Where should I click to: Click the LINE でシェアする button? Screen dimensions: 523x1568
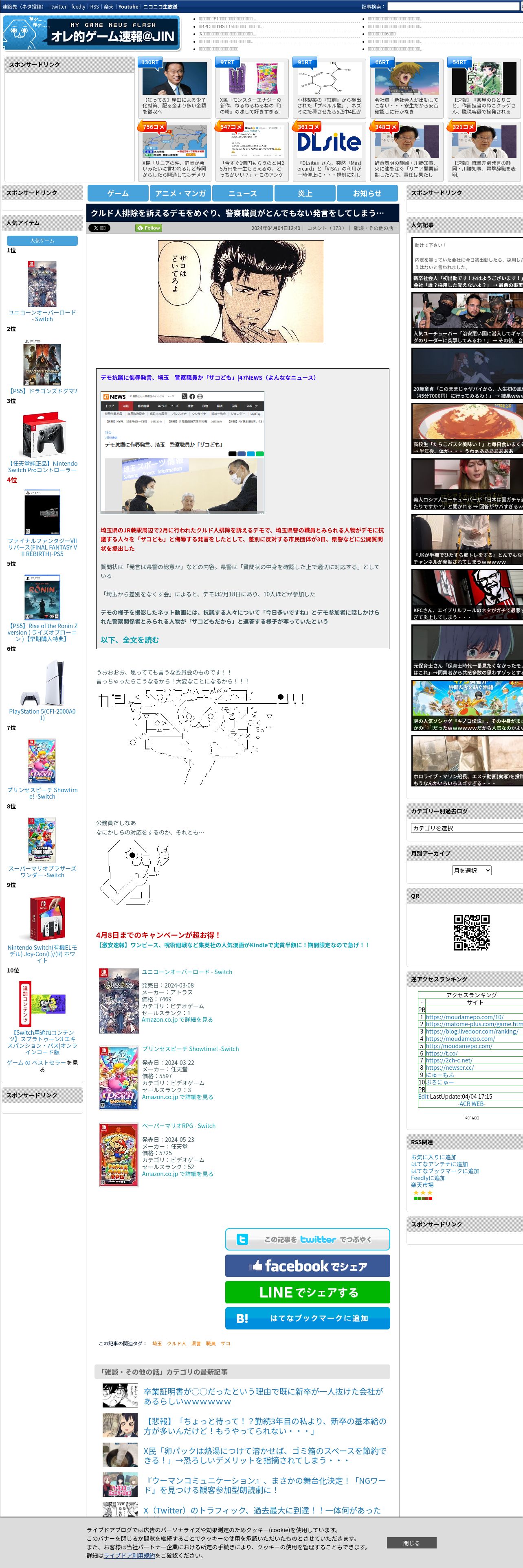click(x=308, y=1292)
